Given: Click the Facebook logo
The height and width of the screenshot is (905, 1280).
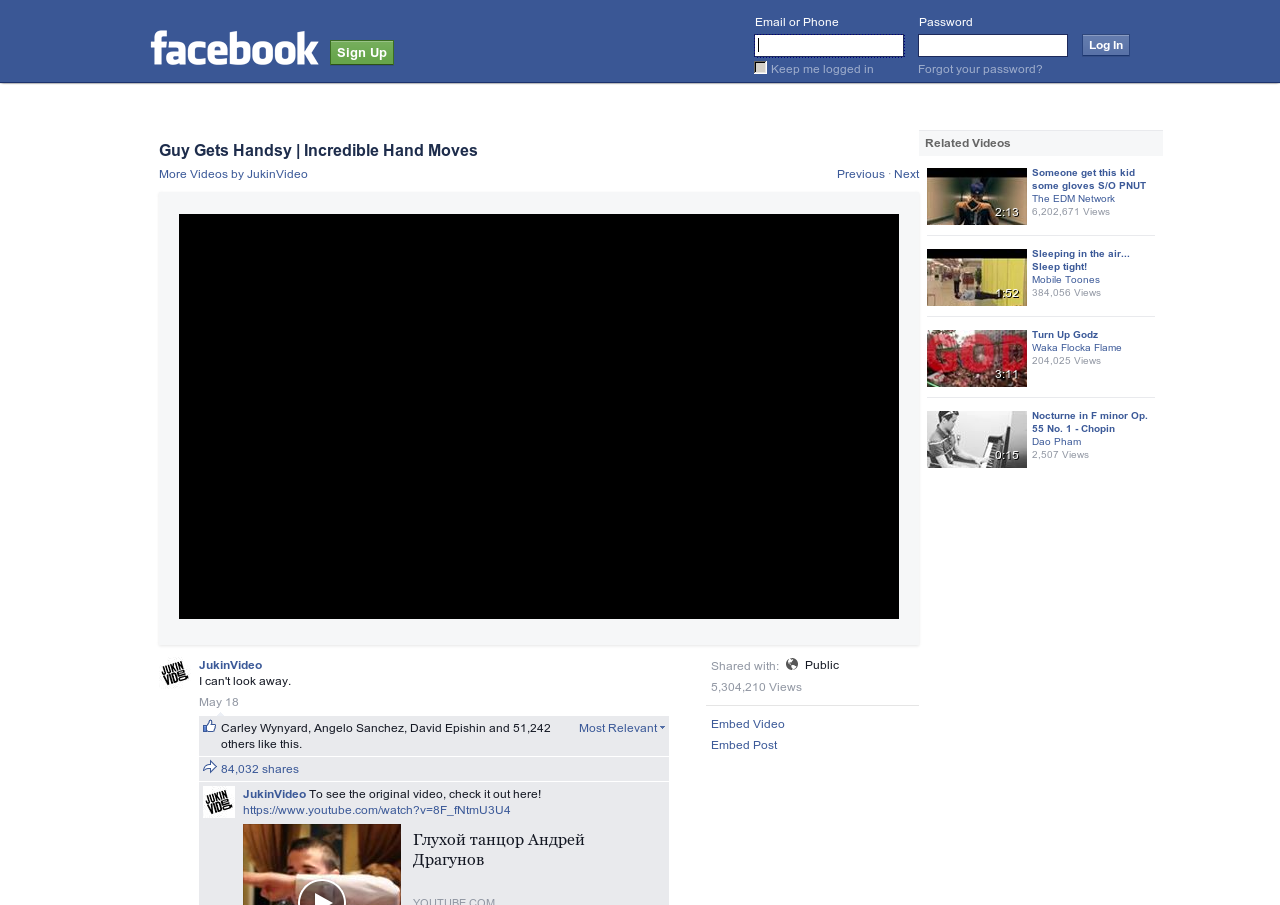Looking at the screenshot, I should pos(235,48).
